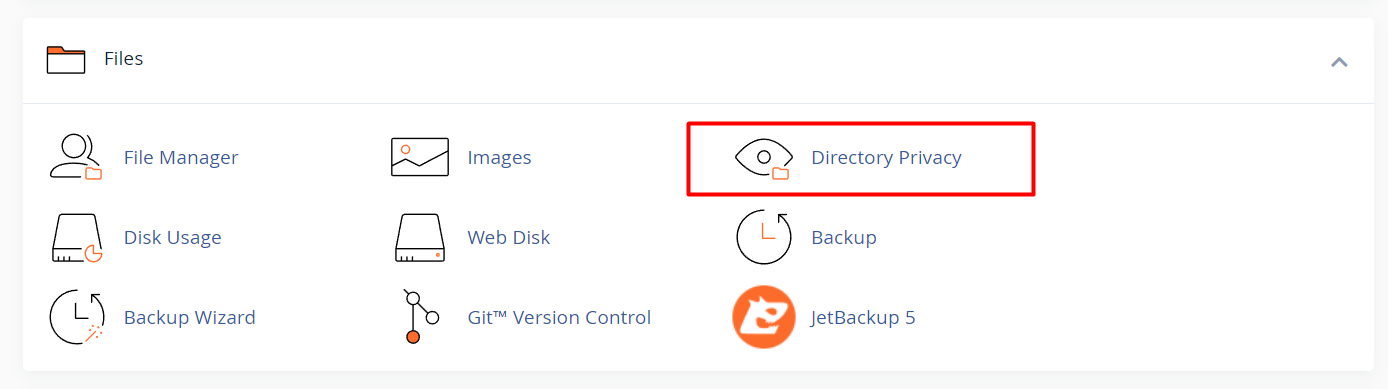The image size is (1388, 389).
Task: Click the Files section folder icon
Action: pos(66,60)
